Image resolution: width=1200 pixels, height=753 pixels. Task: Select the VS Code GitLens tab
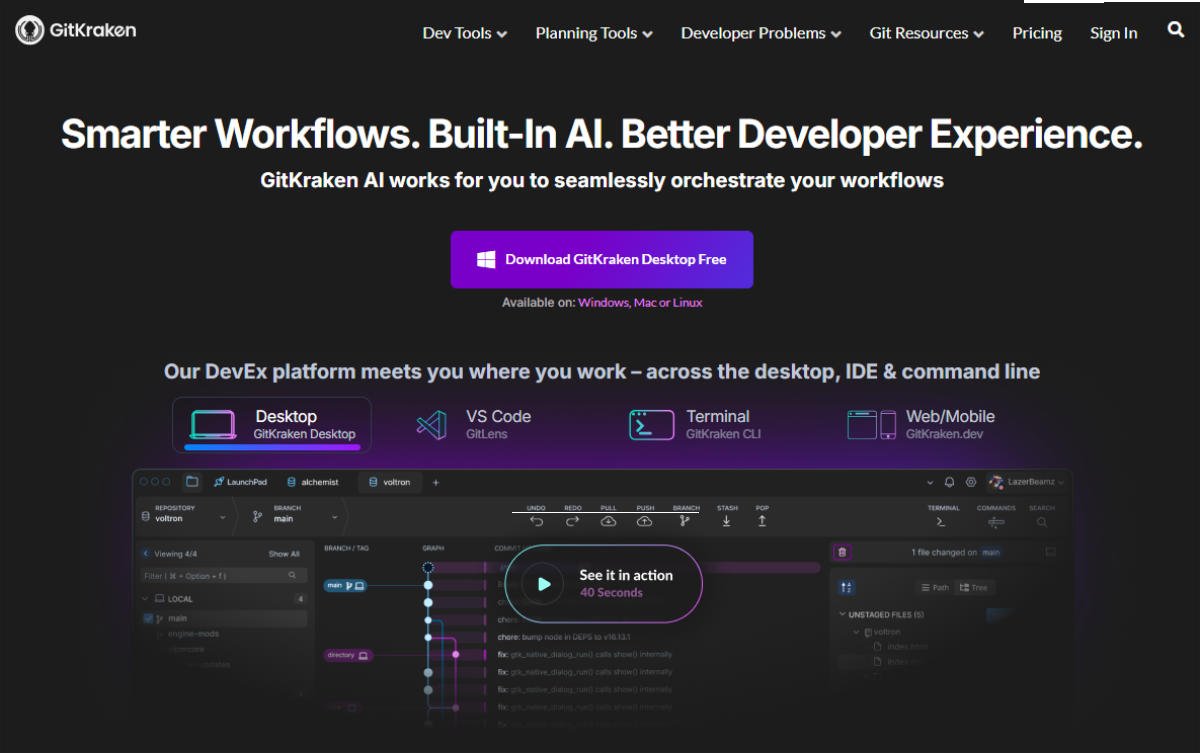coord(474,425)
